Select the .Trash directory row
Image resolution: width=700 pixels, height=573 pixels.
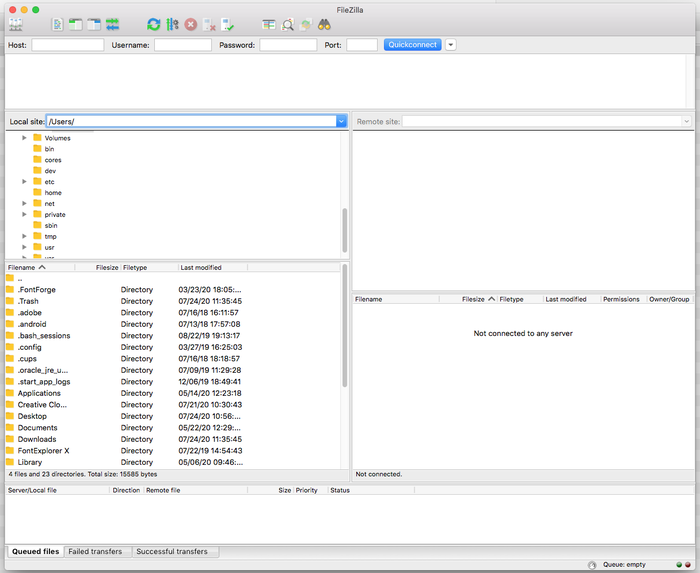click(172, 301)
